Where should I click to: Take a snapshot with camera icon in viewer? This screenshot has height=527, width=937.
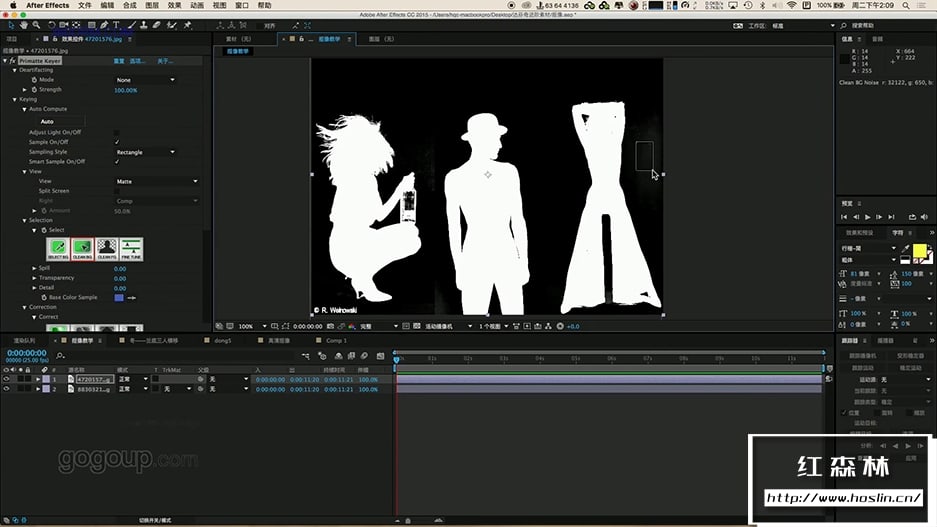tap(330, 326)
